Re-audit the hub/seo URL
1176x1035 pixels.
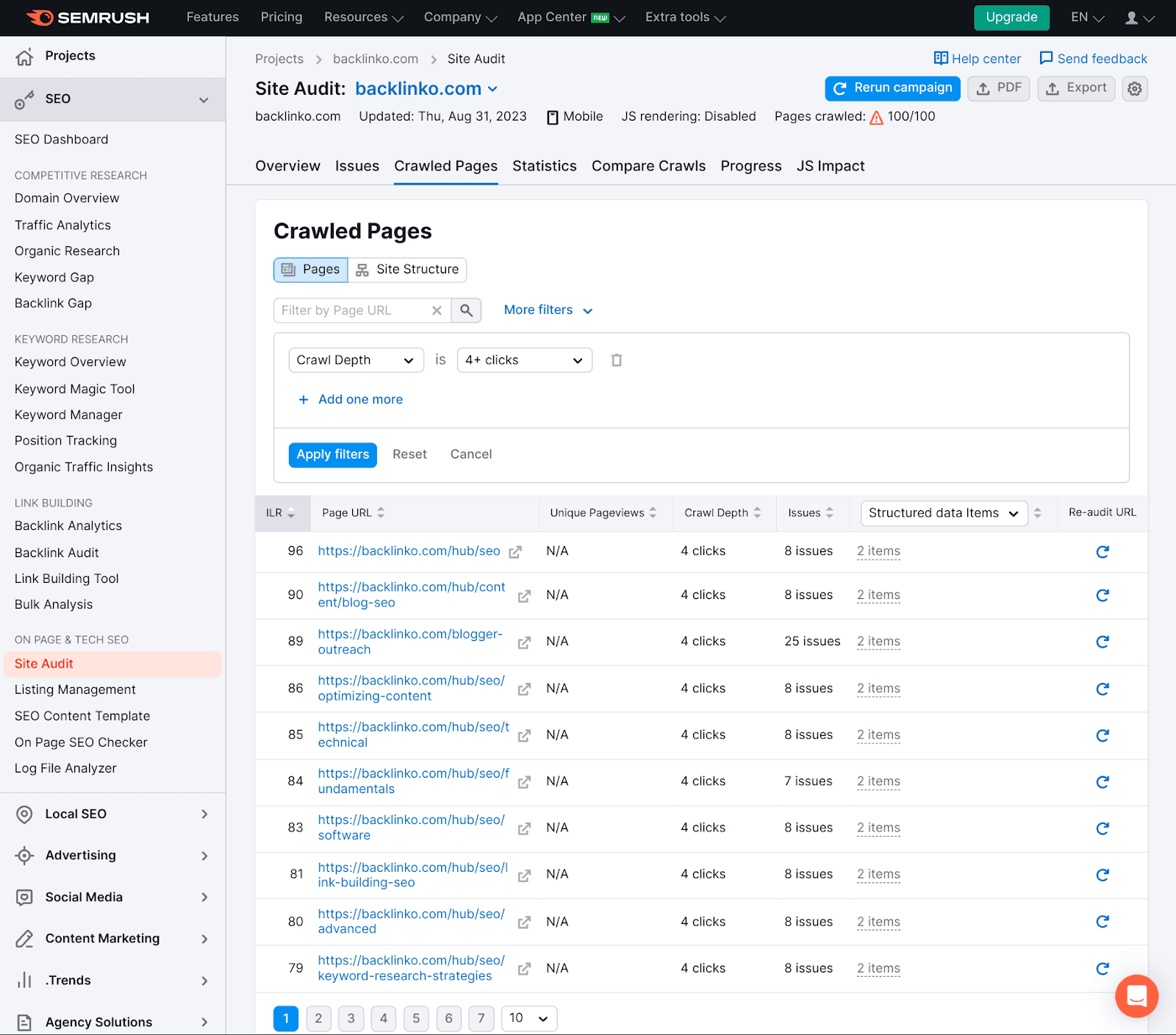pos(1102,551)
